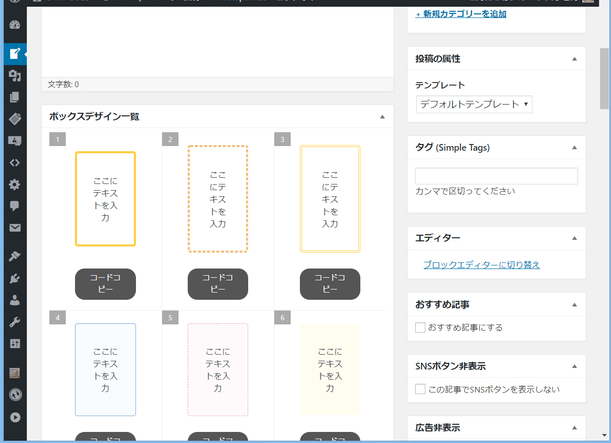Viewport: 611px width, 443px height.
Task: Select dashed orange border box design 2
Action: click(x=218, y=199)
